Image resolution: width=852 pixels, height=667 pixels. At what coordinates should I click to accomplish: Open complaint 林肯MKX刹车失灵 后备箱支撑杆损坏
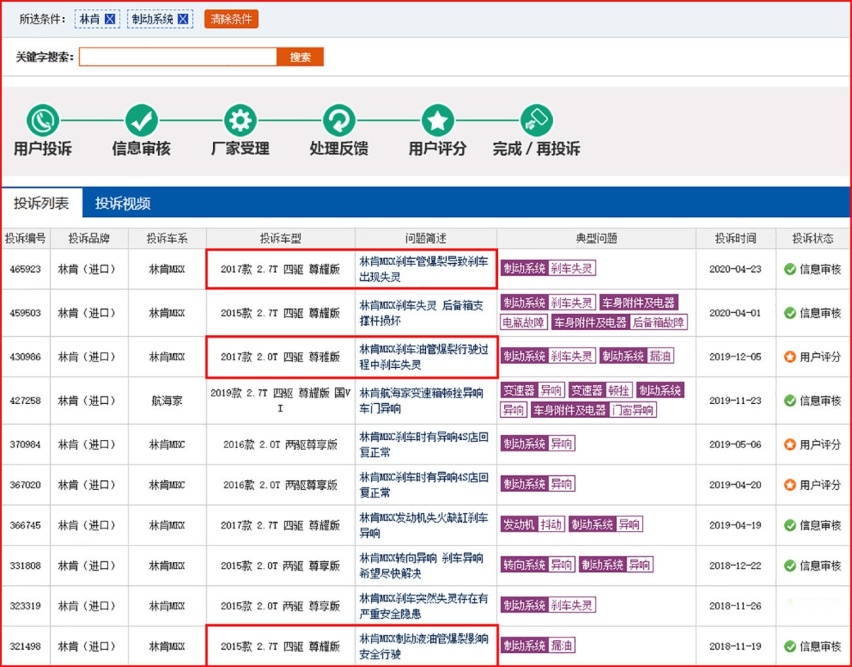(x=421, y=313)
